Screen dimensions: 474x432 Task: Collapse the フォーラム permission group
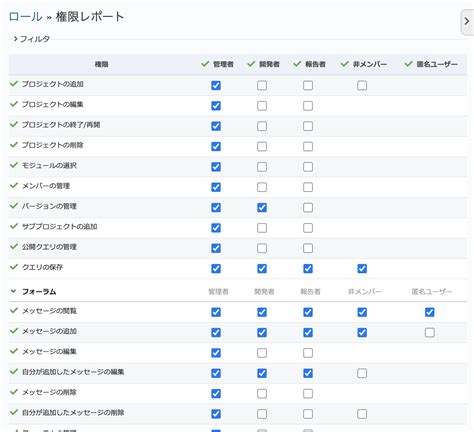14,291
